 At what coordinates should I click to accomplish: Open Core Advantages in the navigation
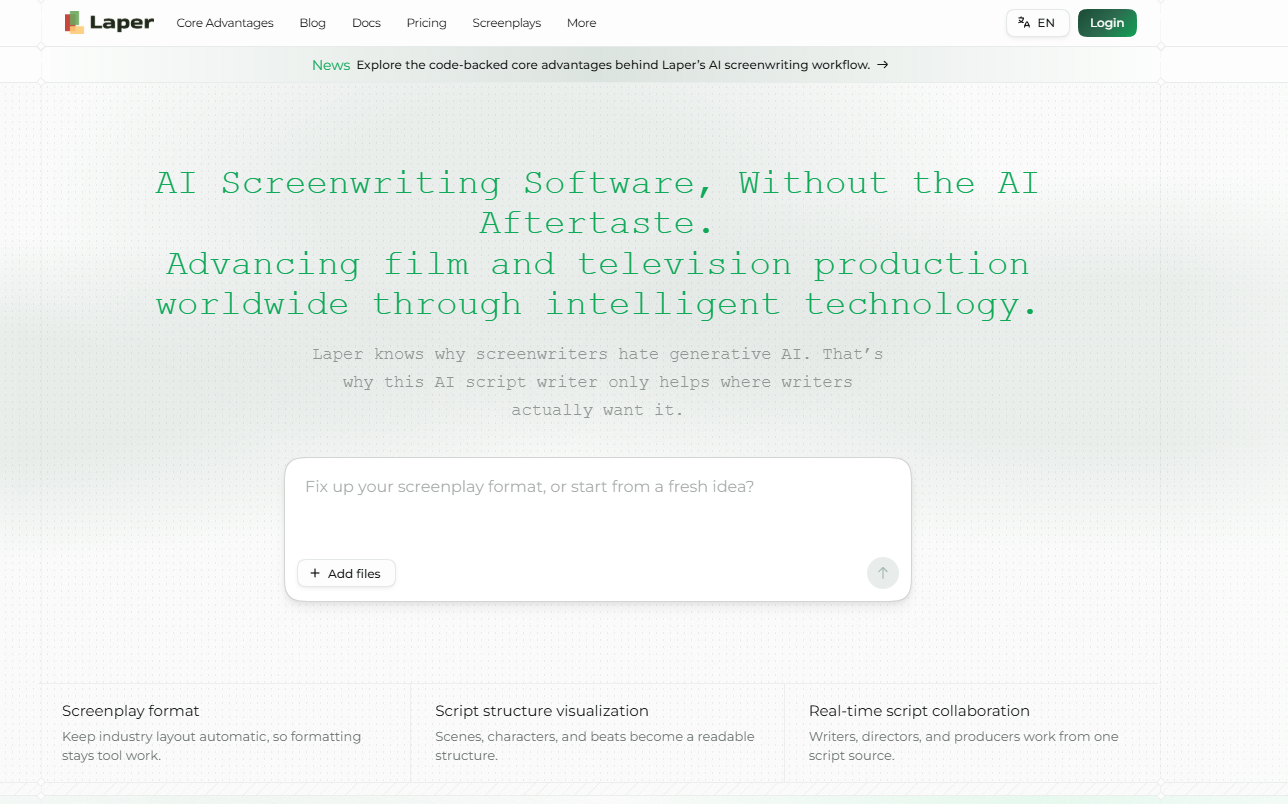[225, 23]
